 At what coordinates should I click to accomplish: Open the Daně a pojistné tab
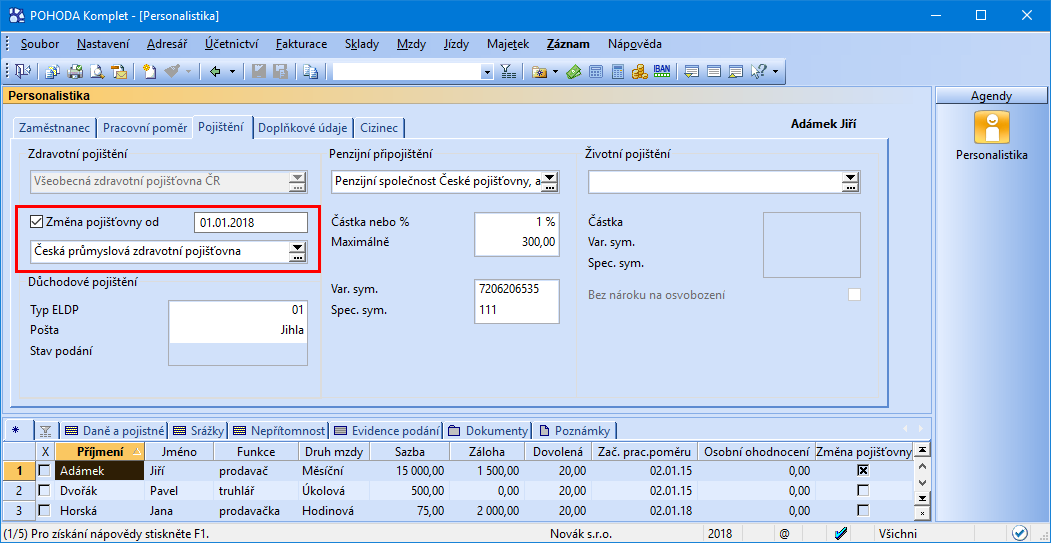click(117, 431)
